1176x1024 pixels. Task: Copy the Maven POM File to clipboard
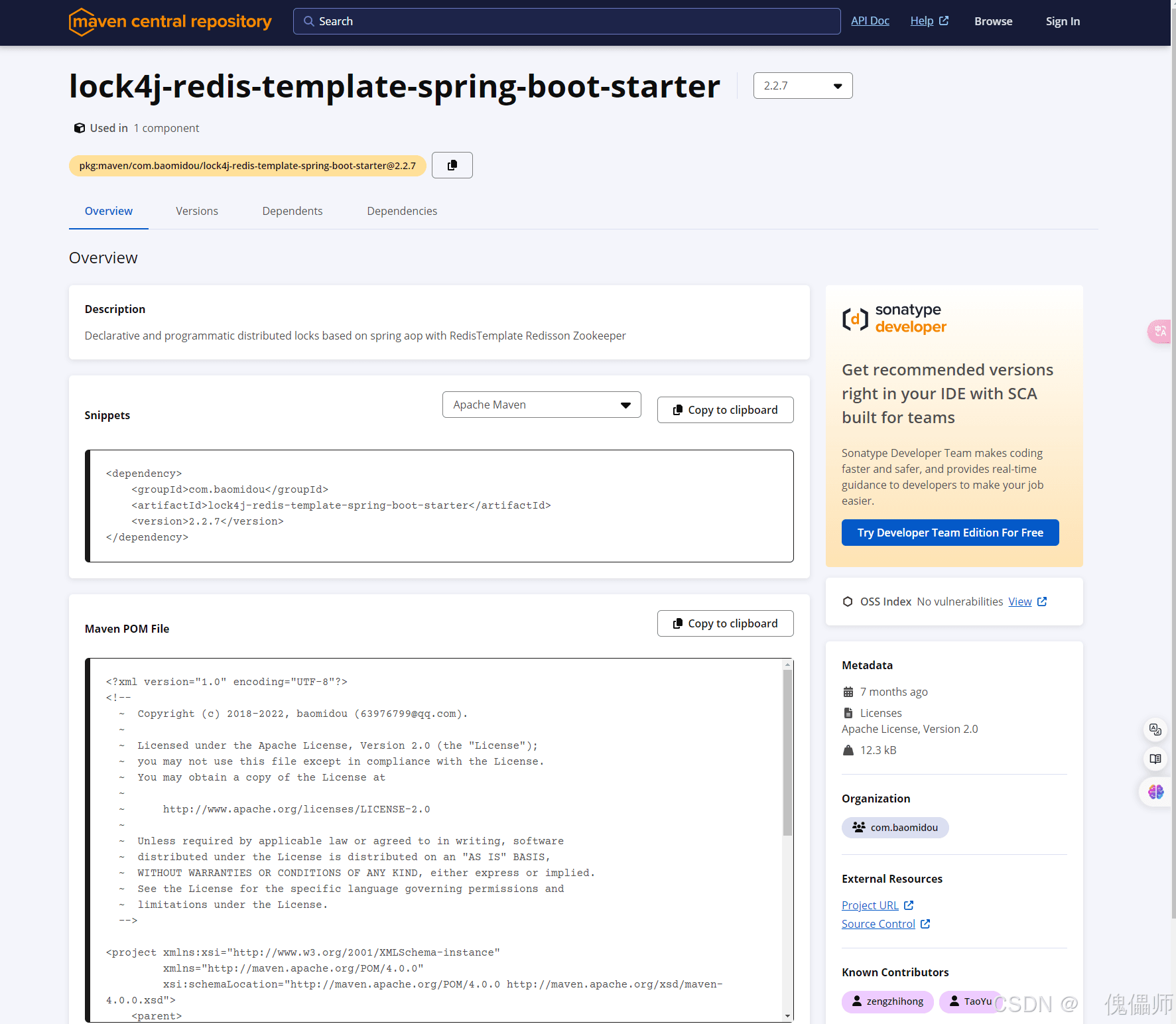coord(725,623)
